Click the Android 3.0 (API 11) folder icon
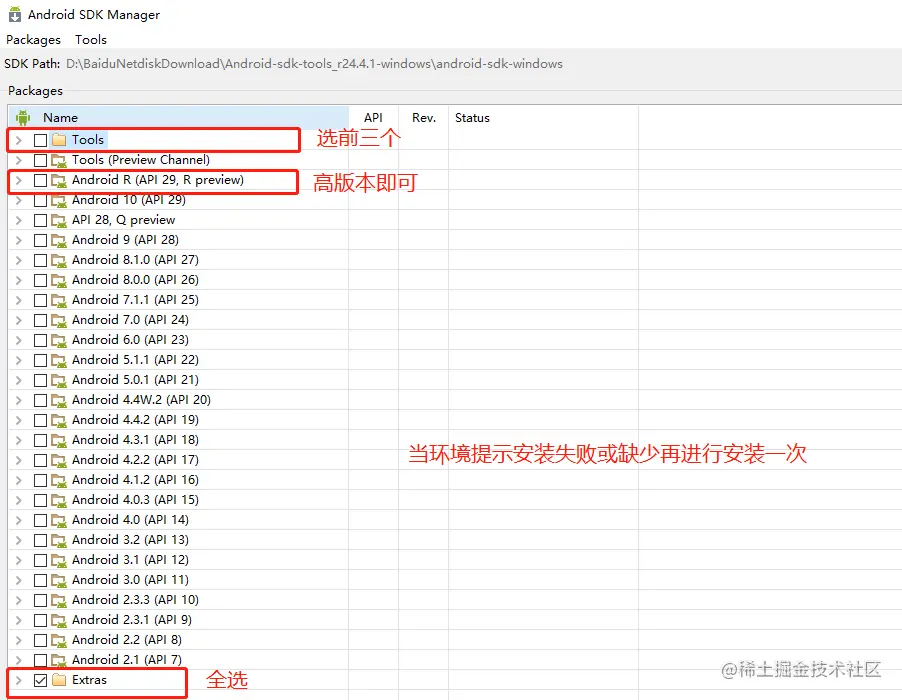Screen dimensions: 902x700 pyautogui.click(x=59, y=580)
